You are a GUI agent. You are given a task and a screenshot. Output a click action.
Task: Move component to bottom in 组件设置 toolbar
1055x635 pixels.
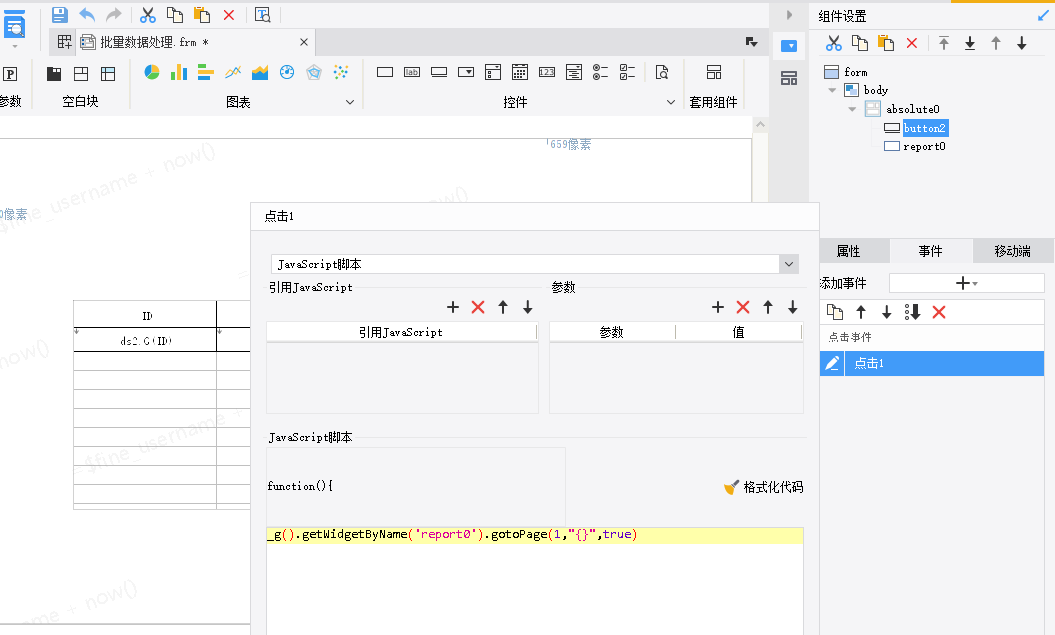click(x=970, y=43)
